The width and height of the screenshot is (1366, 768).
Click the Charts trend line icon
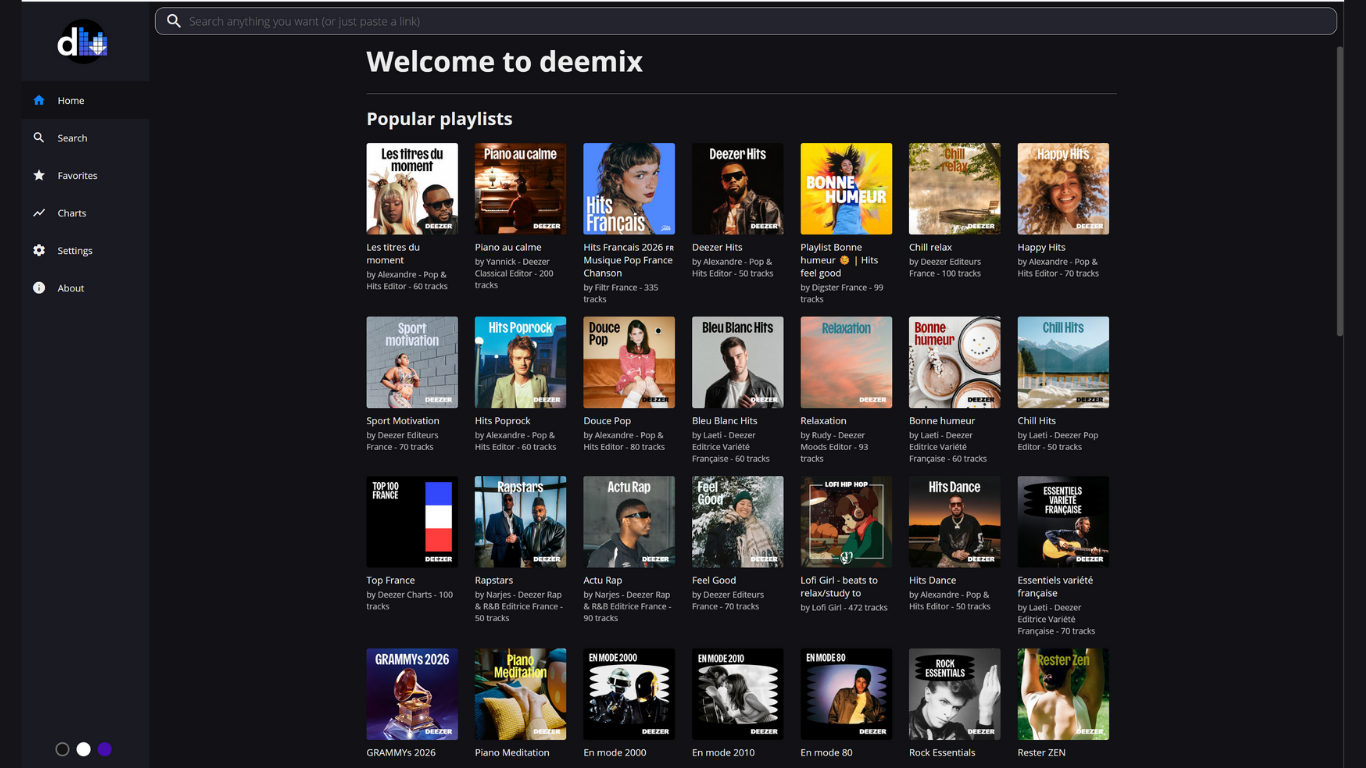click(39, 213)
